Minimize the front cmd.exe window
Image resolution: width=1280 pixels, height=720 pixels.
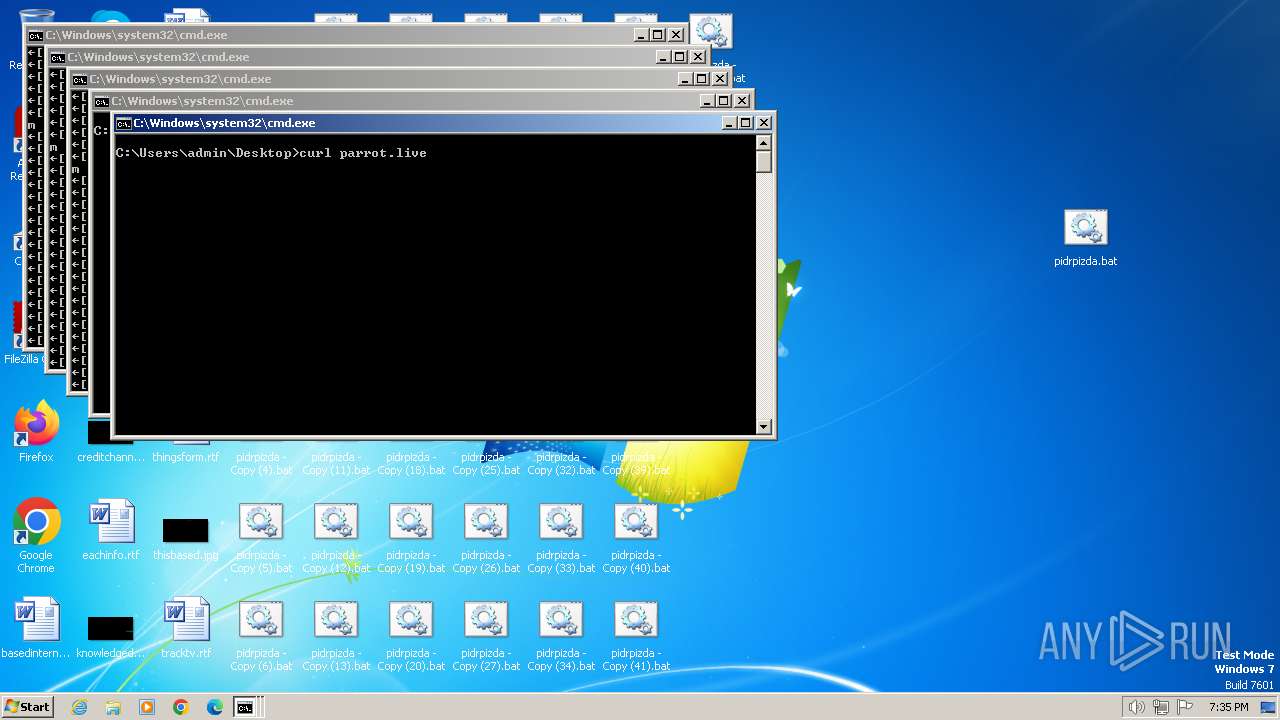(729, 123)
